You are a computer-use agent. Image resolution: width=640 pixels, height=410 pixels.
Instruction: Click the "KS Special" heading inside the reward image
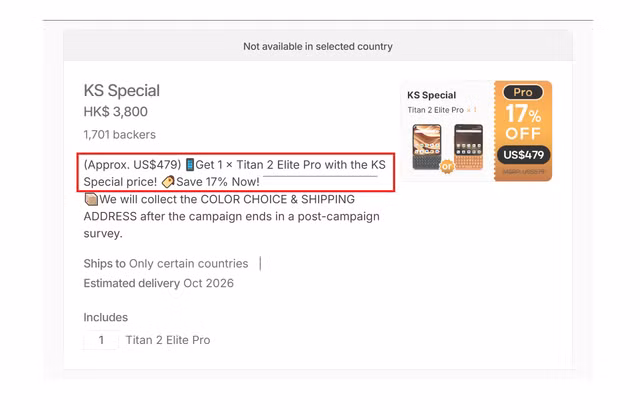click(x=431, y=95)
